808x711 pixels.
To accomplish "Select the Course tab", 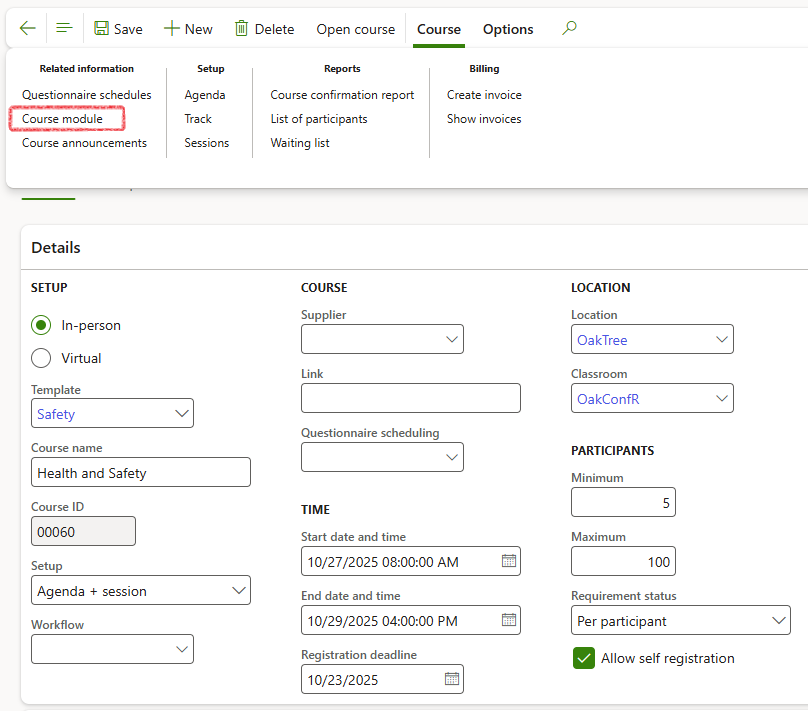I will [x=439, y=29].
